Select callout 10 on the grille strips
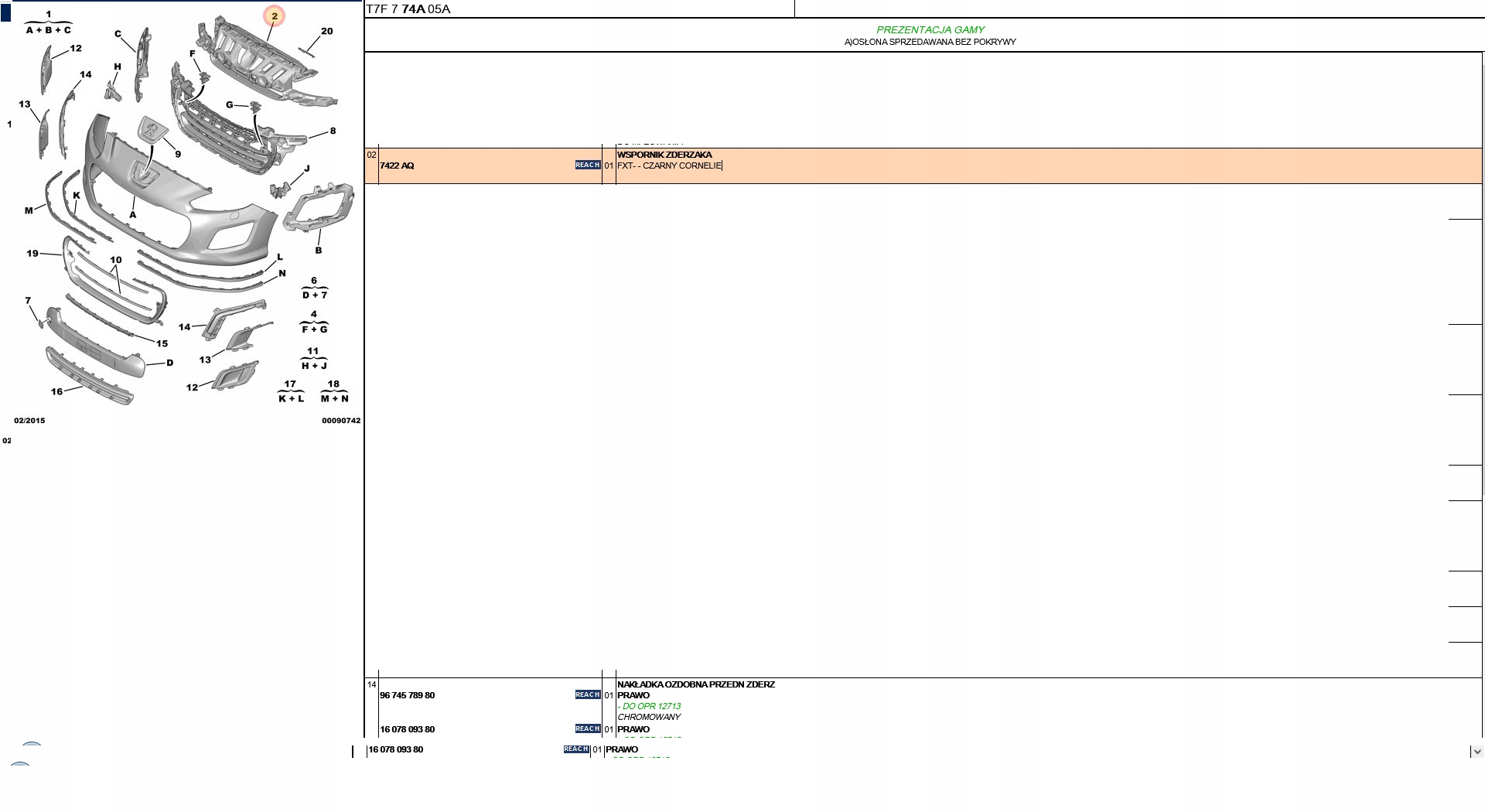The width and height of the screenshot is (1485, 812). click(116, 260)
